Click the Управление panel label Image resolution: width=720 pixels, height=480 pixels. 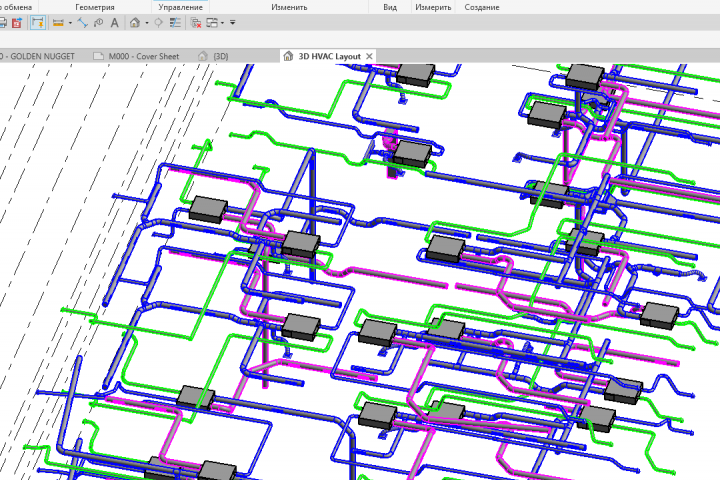click(180, 7)
